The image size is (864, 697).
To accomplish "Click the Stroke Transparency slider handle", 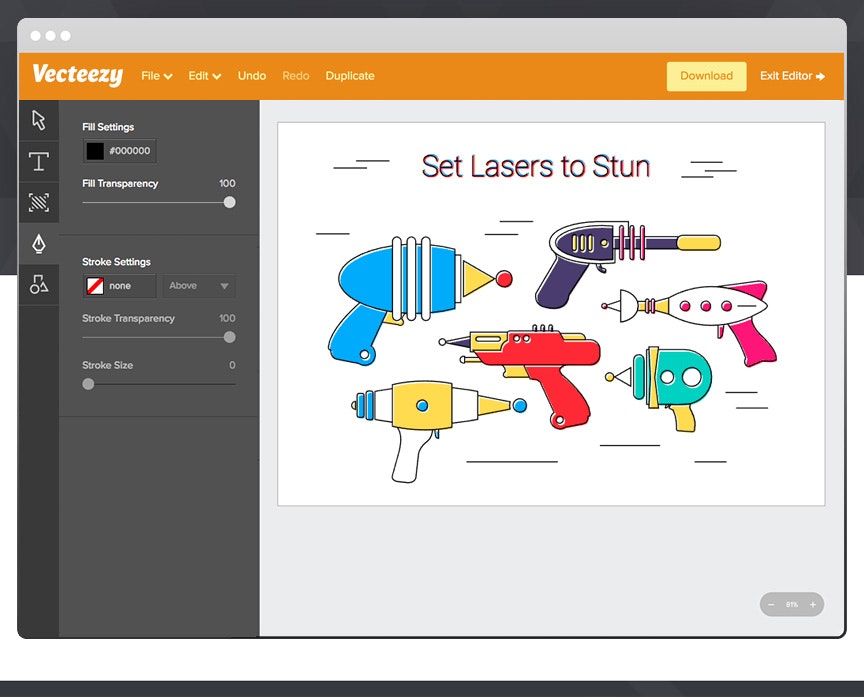I will (230, 337).
